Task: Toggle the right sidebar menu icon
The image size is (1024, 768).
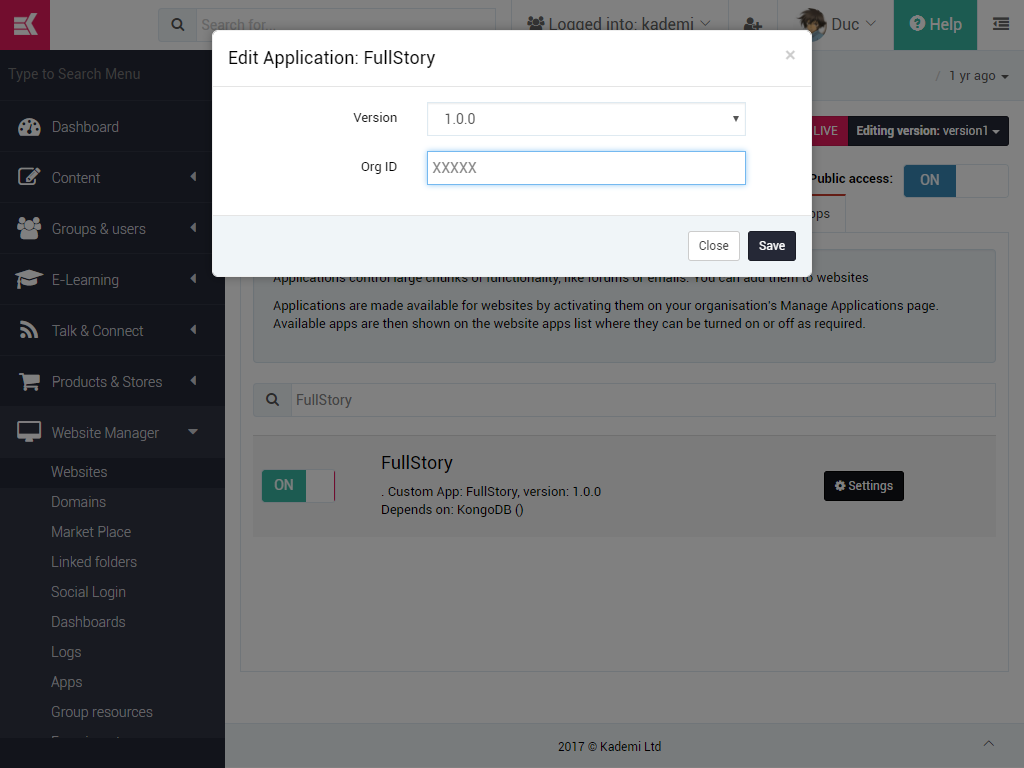Action: (x=1000, y=25)
